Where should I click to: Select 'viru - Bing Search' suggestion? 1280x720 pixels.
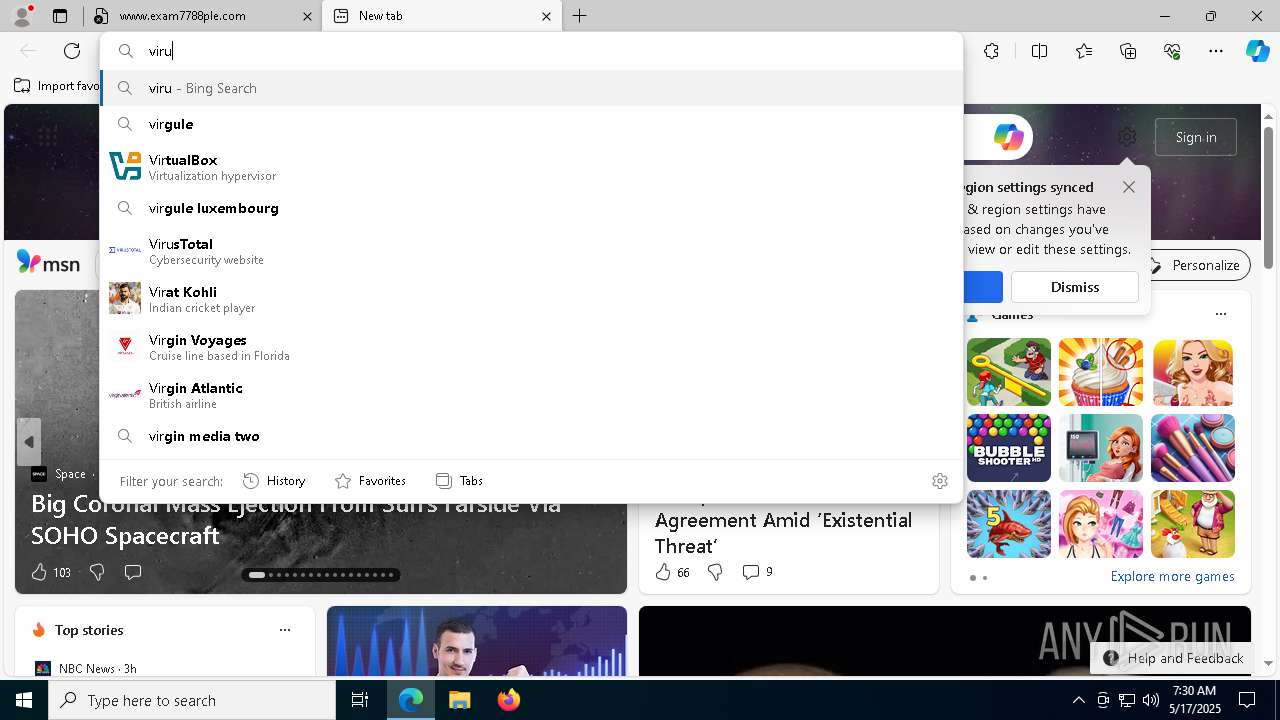click(x=531, y=88)
